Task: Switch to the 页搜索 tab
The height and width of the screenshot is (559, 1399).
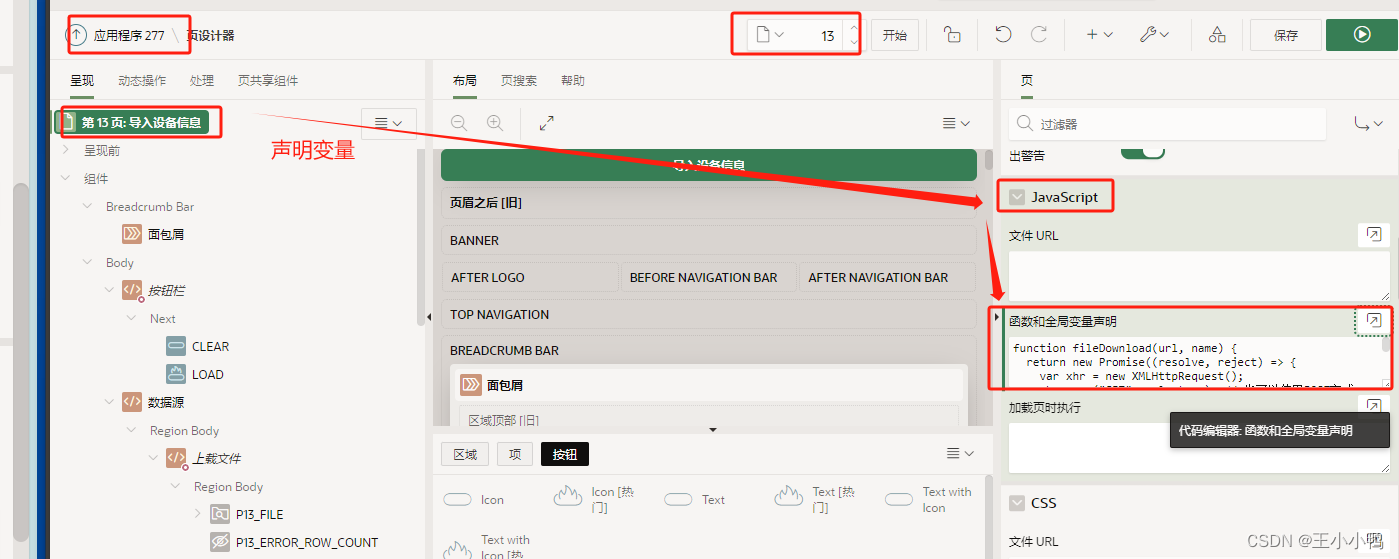Action: pos(519,80)
